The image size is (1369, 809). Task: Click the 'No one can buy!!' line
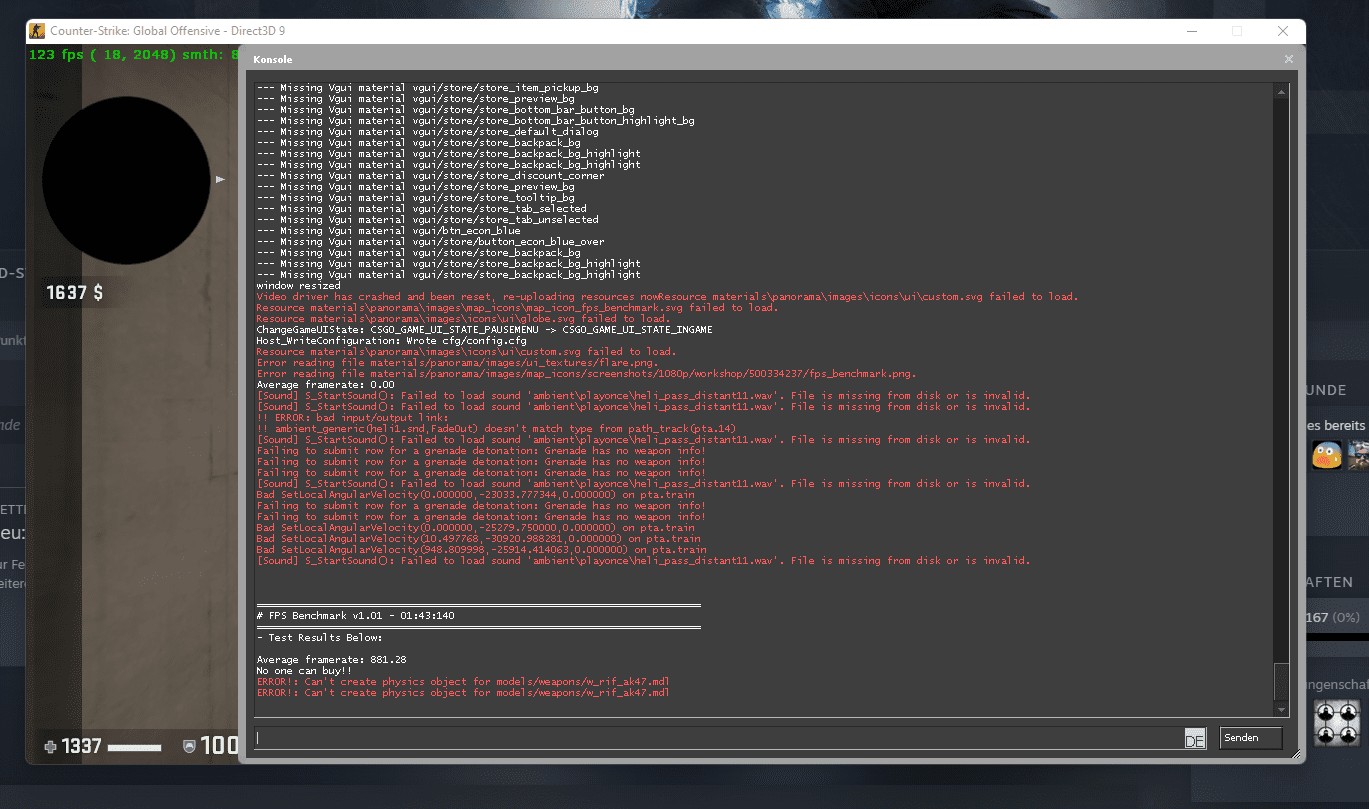[304, 670]
